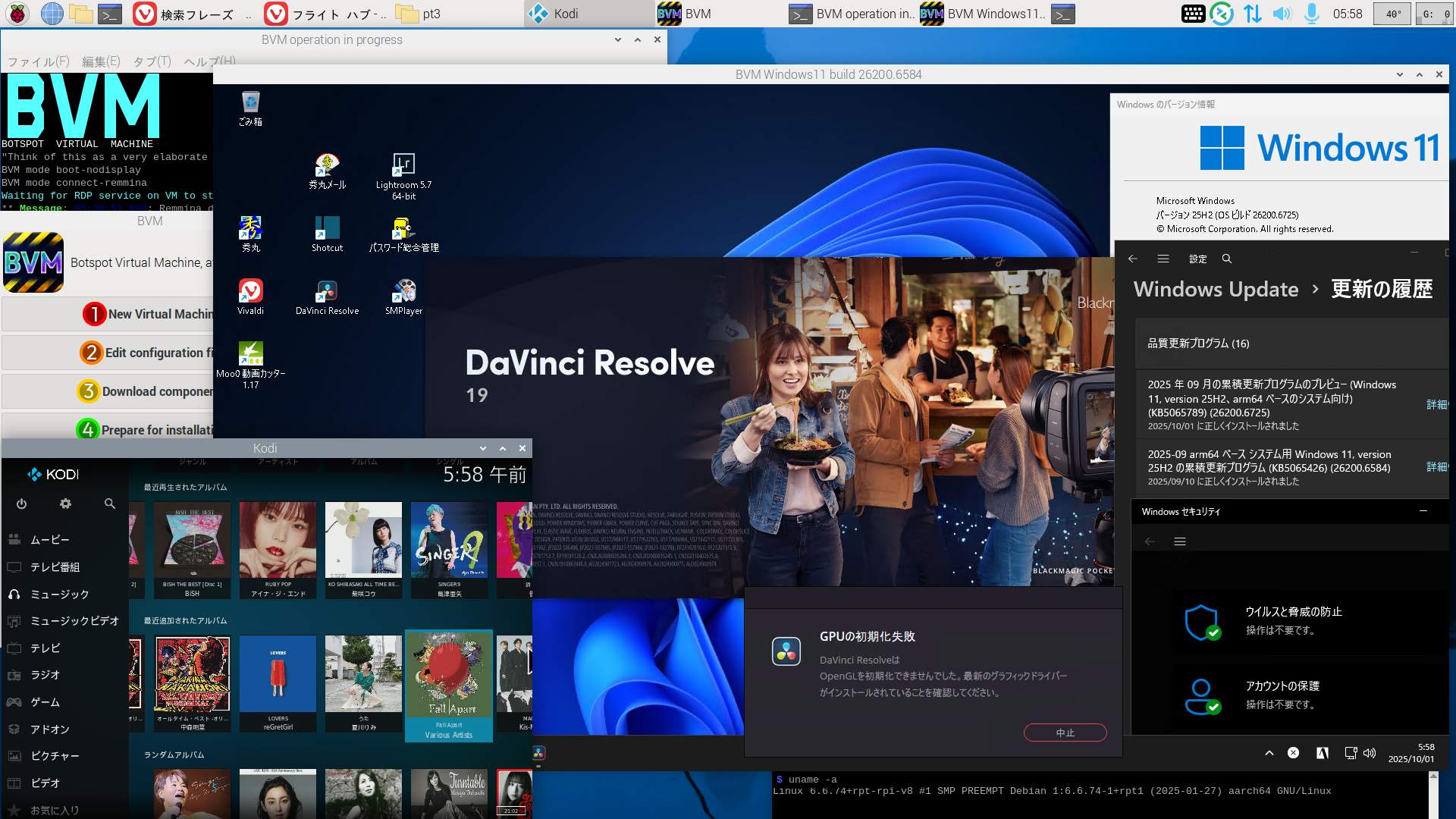Click 中止 button in GPU error dialog

tap(1065, 733)
